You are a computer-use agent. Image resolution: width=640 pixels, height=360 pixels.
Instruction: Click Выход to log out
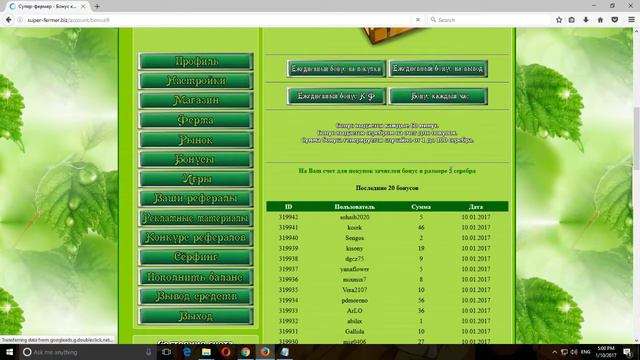pyautogui.click(x=196, y=316)
